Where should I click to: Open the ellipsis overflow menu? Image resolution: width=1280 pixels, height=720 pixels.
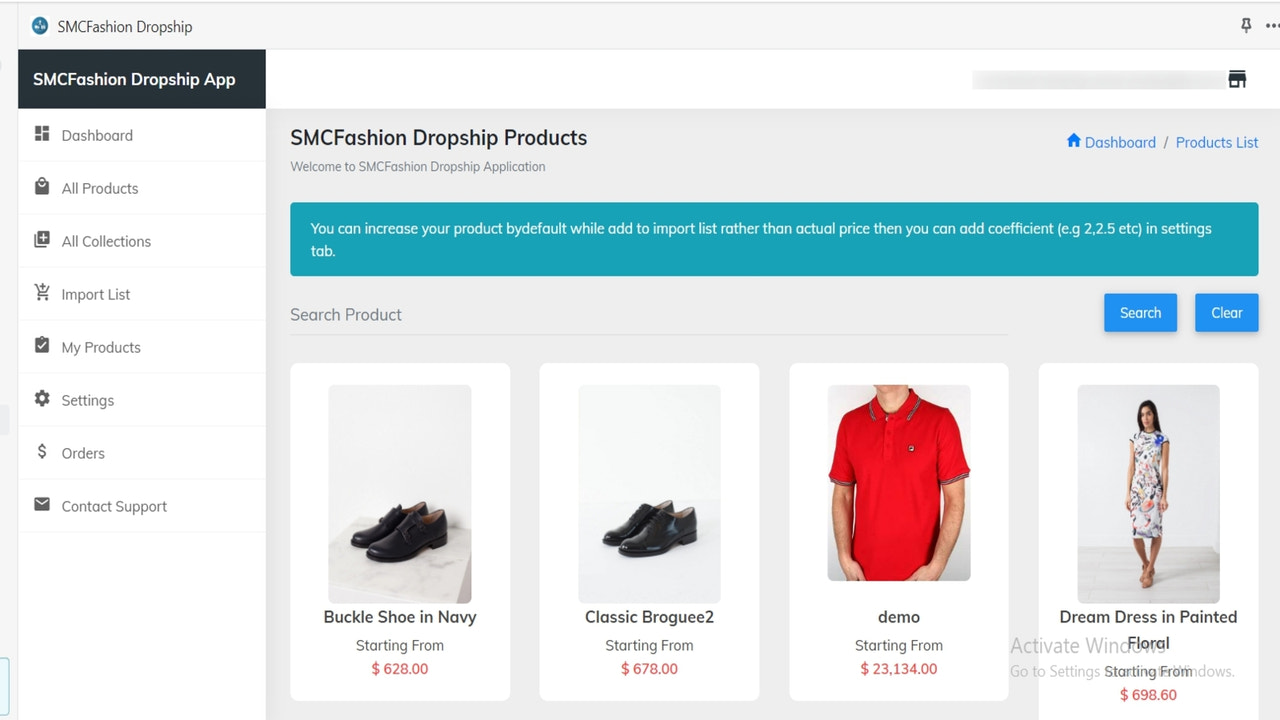click(1274, 25)
